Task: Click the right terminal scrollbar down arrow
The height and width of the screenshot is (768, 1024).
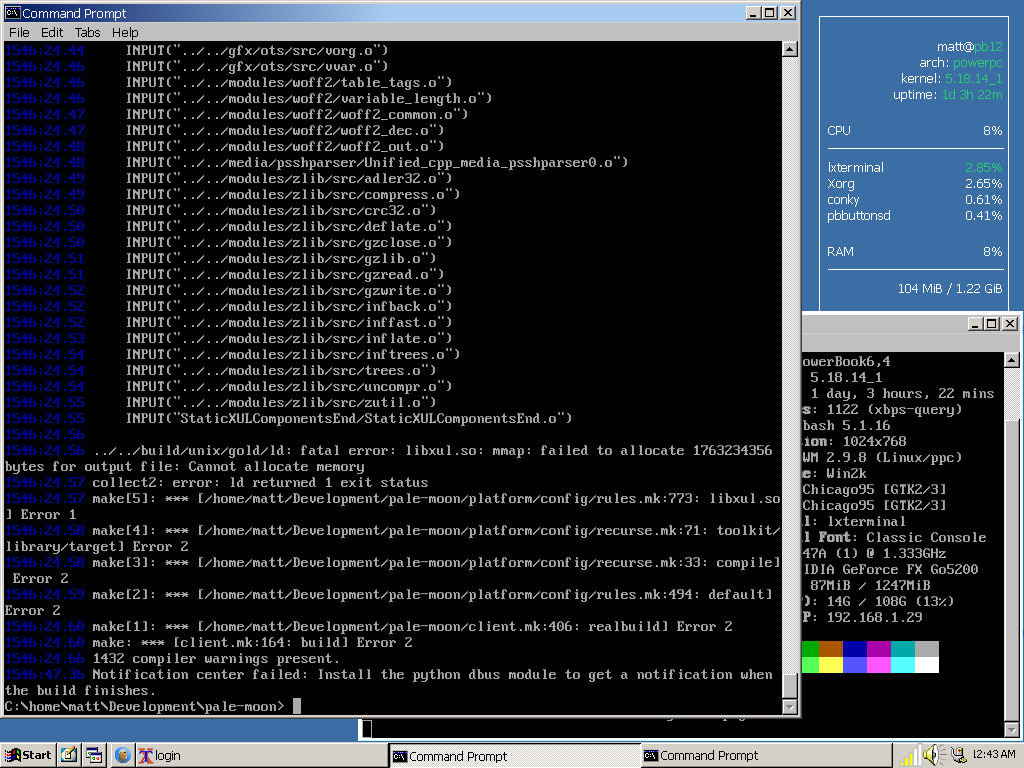Action: [1012, 730]
